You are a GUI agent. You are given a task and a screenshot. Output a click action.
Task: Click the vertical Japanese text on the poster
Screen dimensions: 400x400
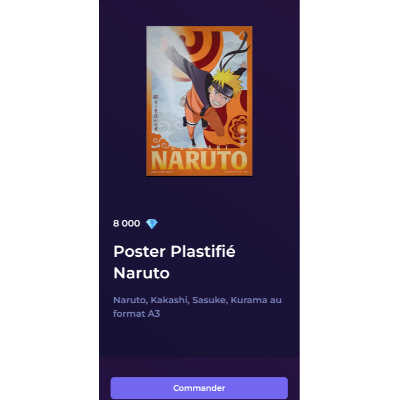click(x=155, y=112)
